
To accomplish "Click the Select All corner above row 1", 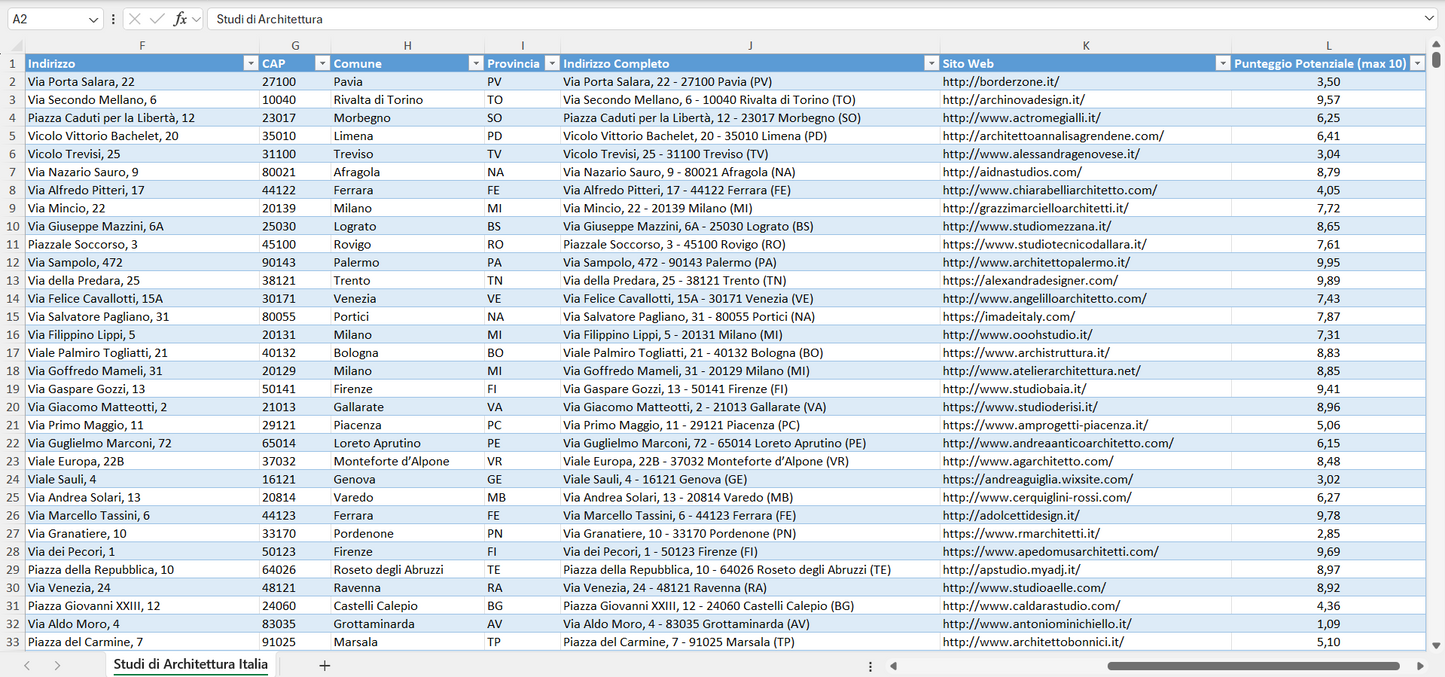I will coord(15,45).
